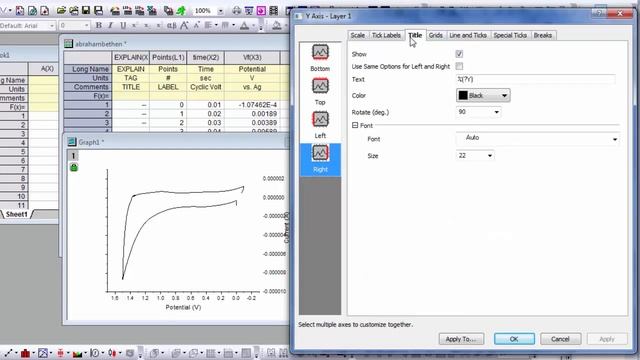This screenshot has width=640, height=360.
Task: Open dropdown arrow next to Line plot icon
Action: (x=16, y=353)
